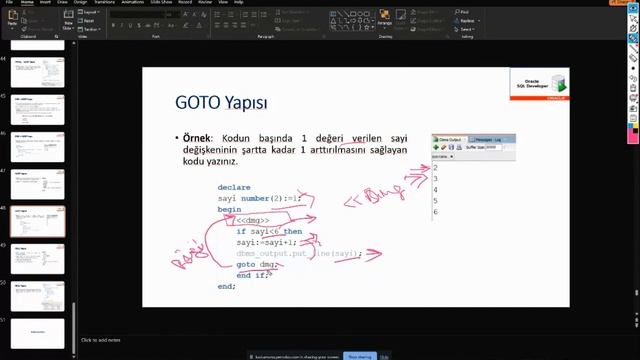Click the Bullets list icon
Viewport: 640px width, 360px height.
point(218,15)
